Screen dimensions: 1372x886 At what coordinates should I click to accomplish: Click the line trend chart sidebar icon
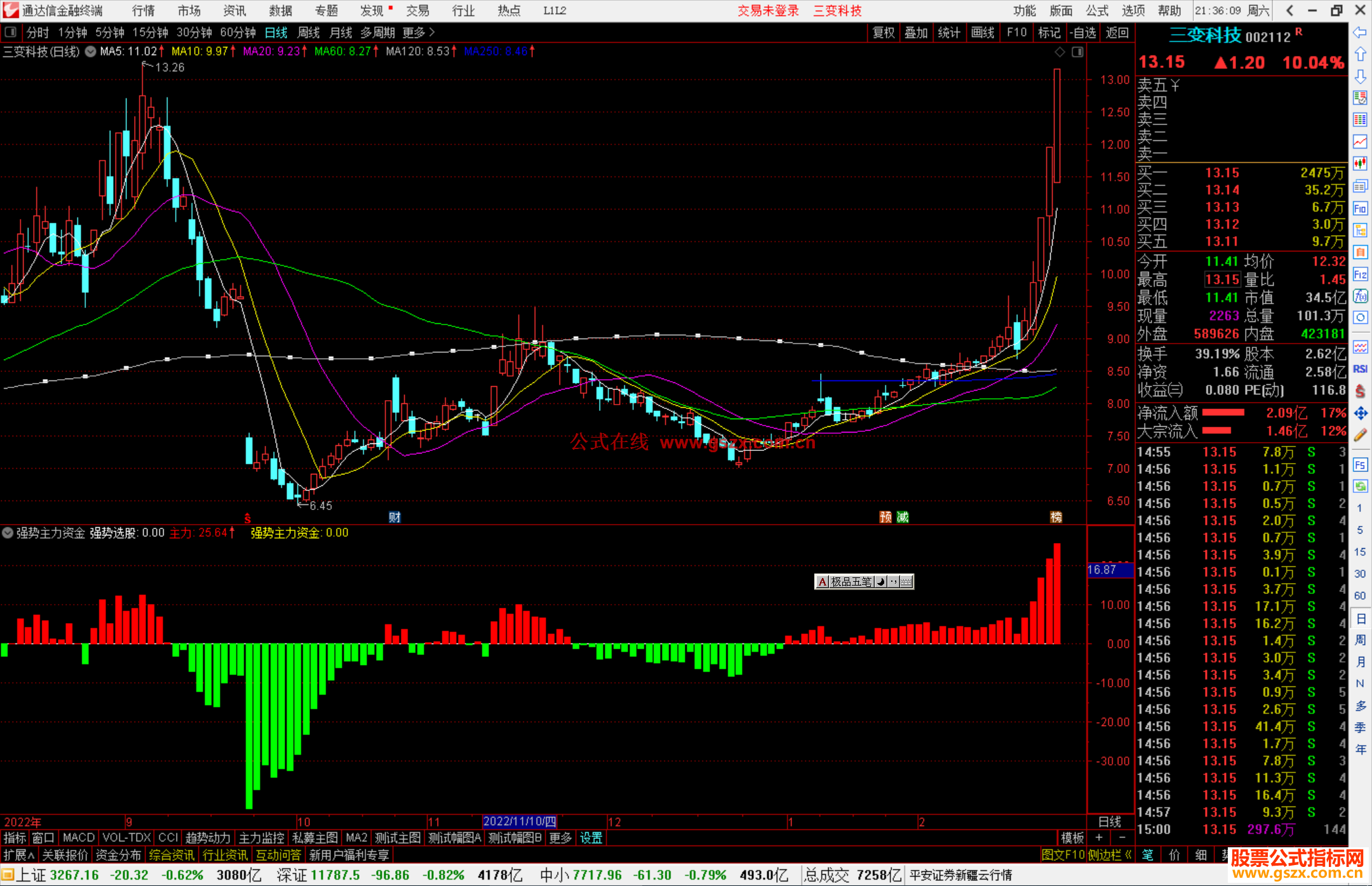tap(1360, 141)
